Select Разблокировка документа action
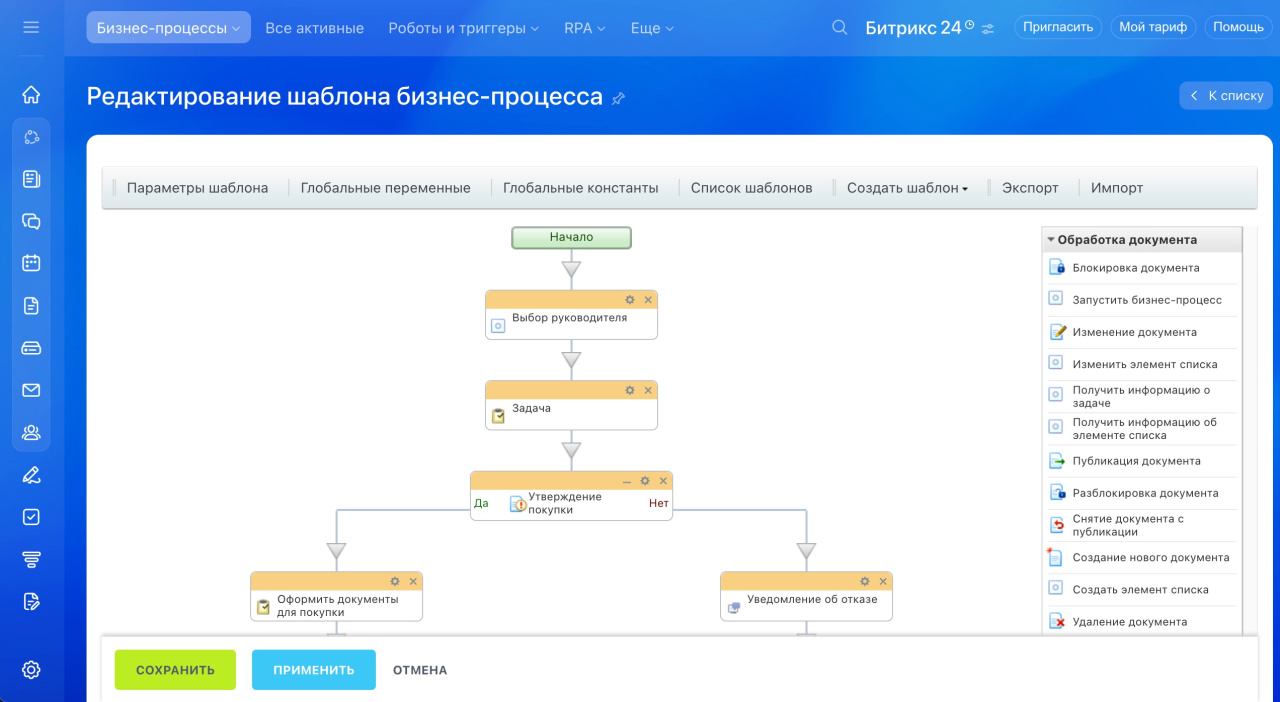Screen dimensions: 1280x702 1140,493
